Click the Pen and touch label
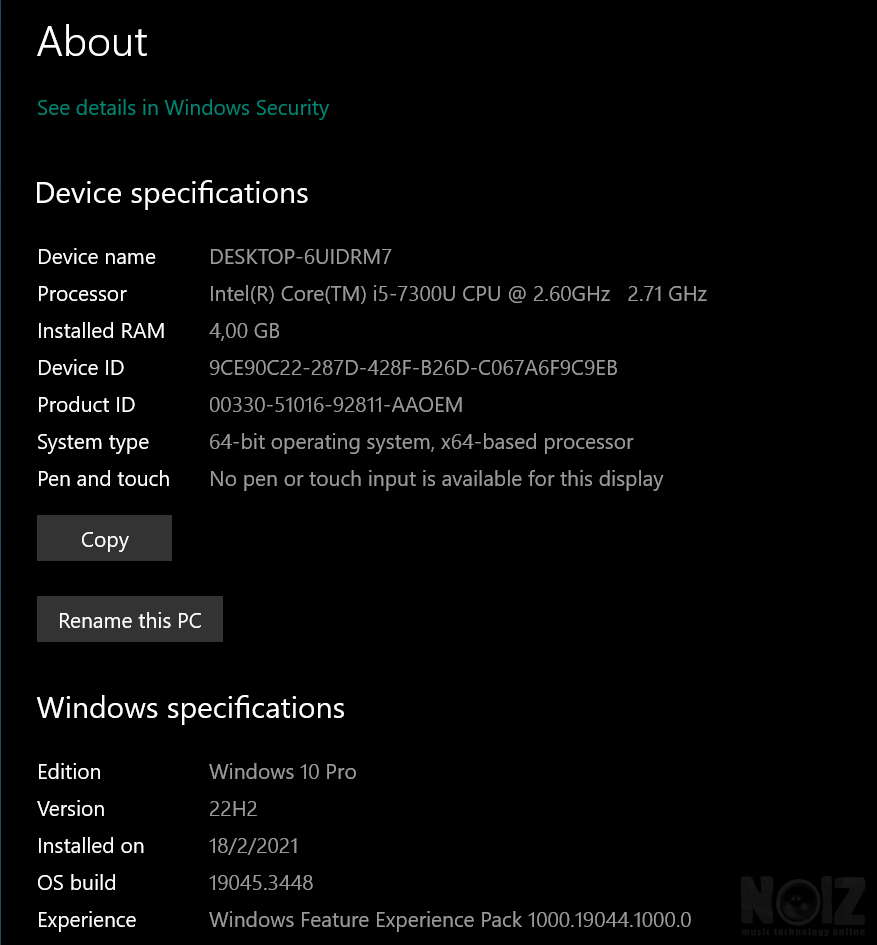 pyautogui.click(x=103, y=479)
